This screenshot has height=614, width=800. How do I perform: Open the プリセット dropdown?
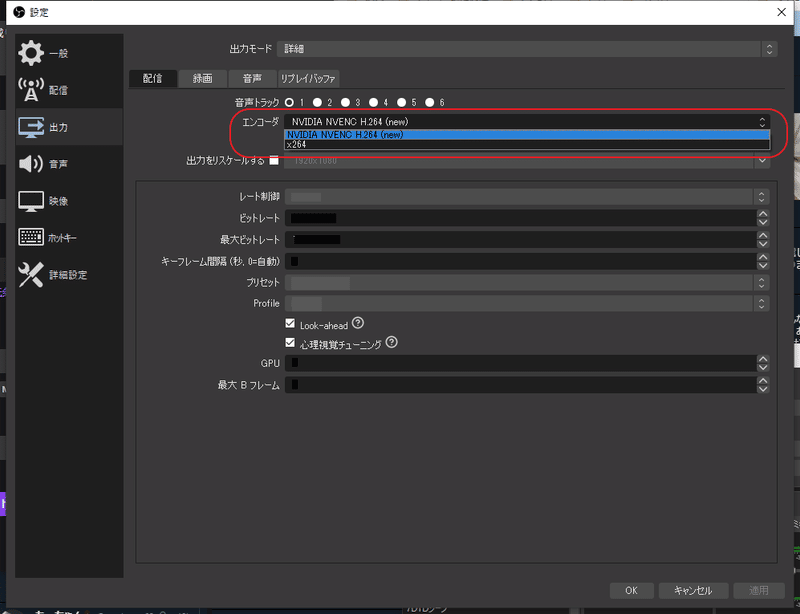(527, 283)
